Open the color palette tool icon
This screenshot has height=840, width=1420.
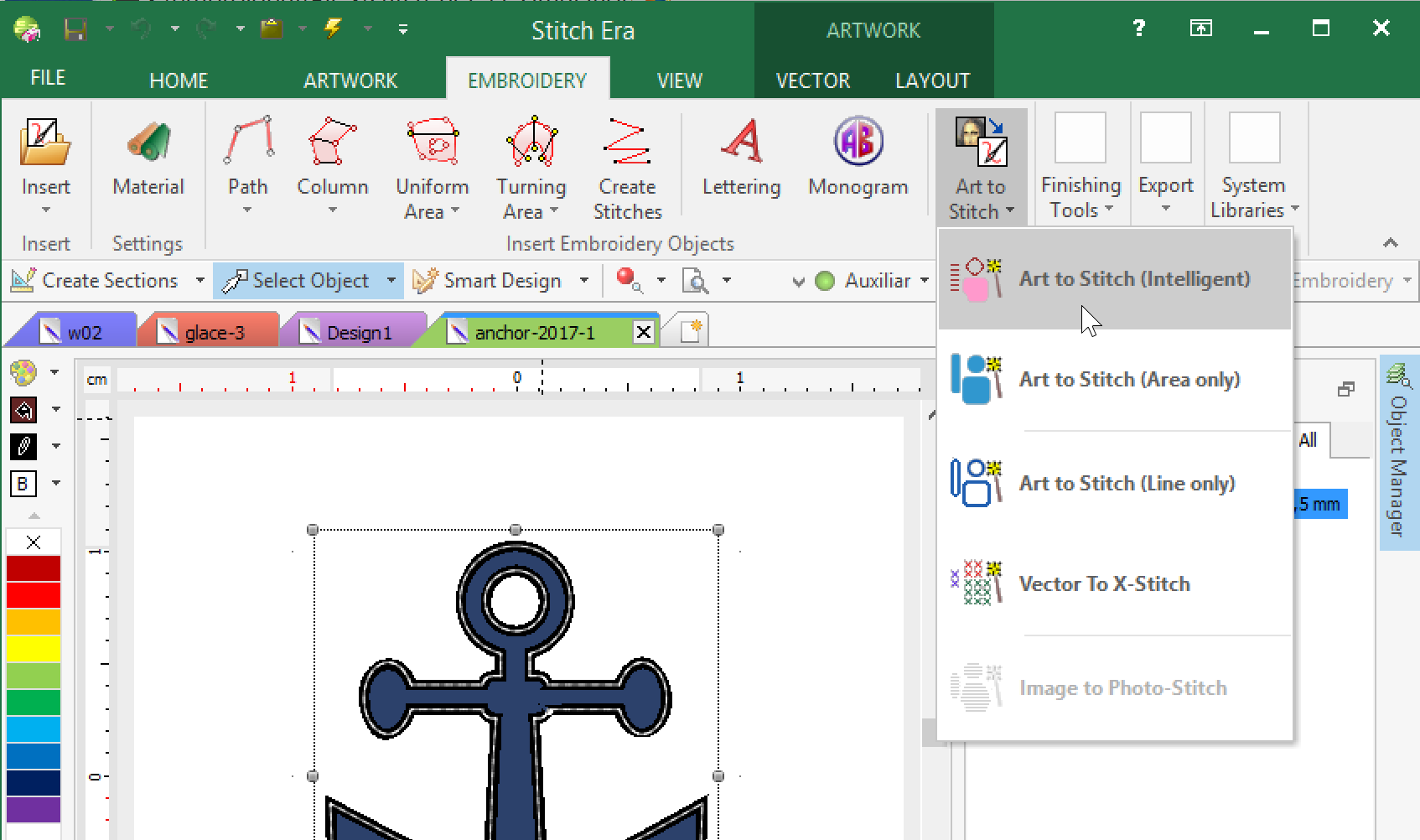coord(23,372)
